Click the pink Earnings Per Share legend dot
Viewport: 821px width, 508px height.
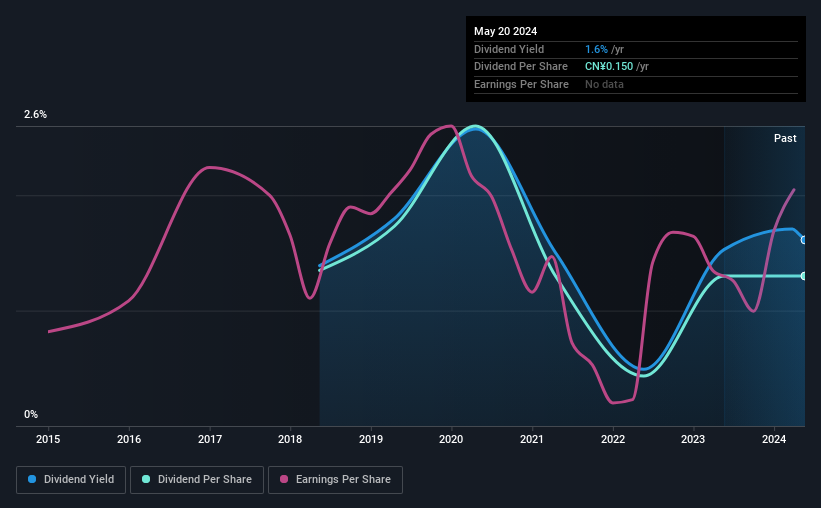283,480
